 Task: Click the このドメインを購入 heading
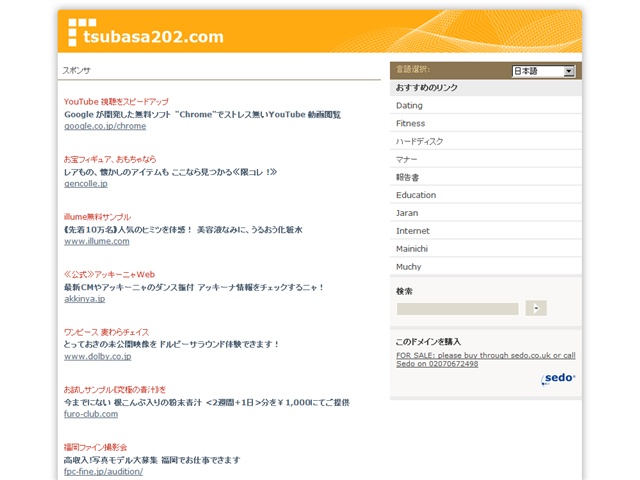(x=428, y=342)
